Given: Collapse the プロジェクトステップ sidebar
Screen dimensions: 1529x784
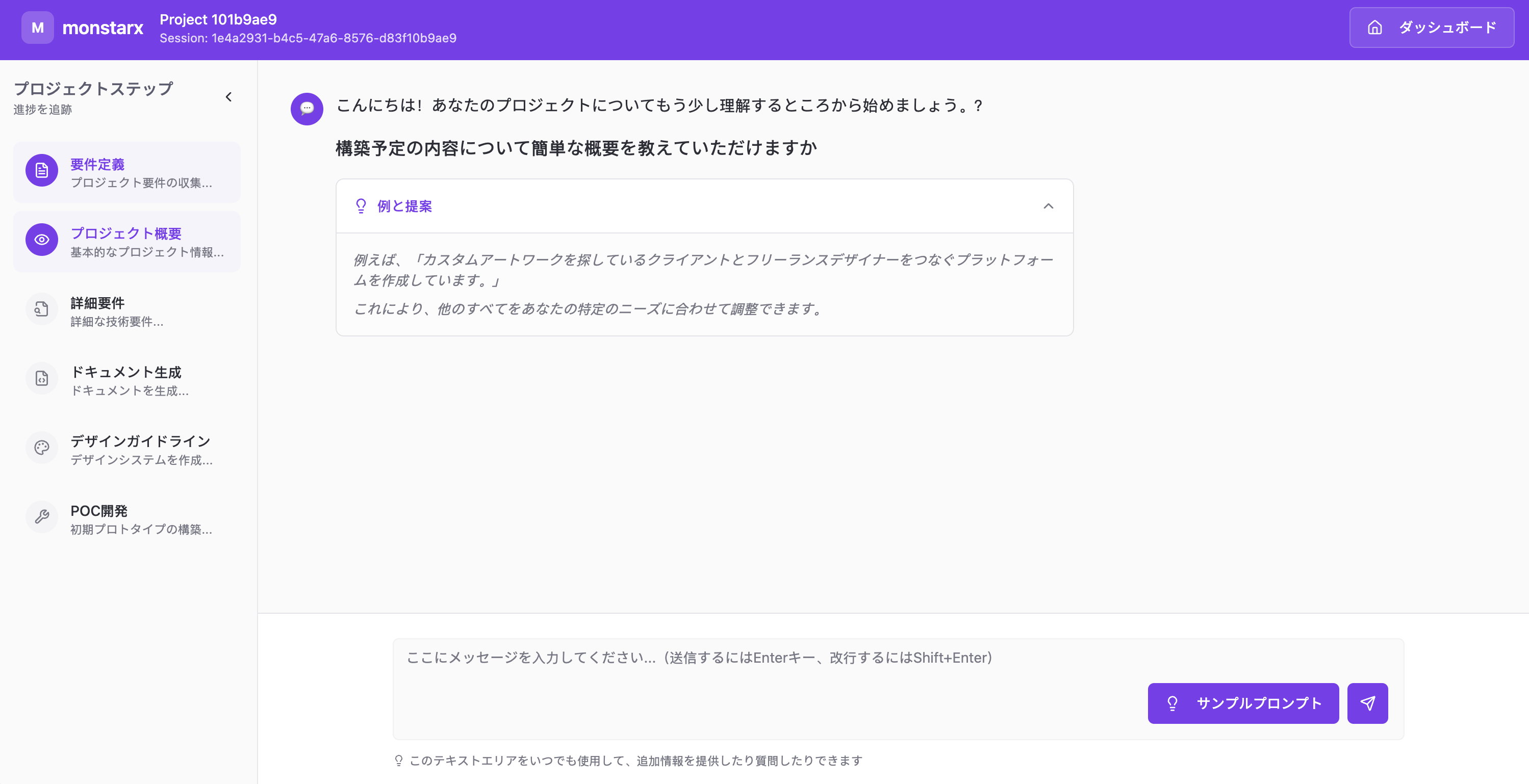Looking at the screenshot, I should [228, 97].
